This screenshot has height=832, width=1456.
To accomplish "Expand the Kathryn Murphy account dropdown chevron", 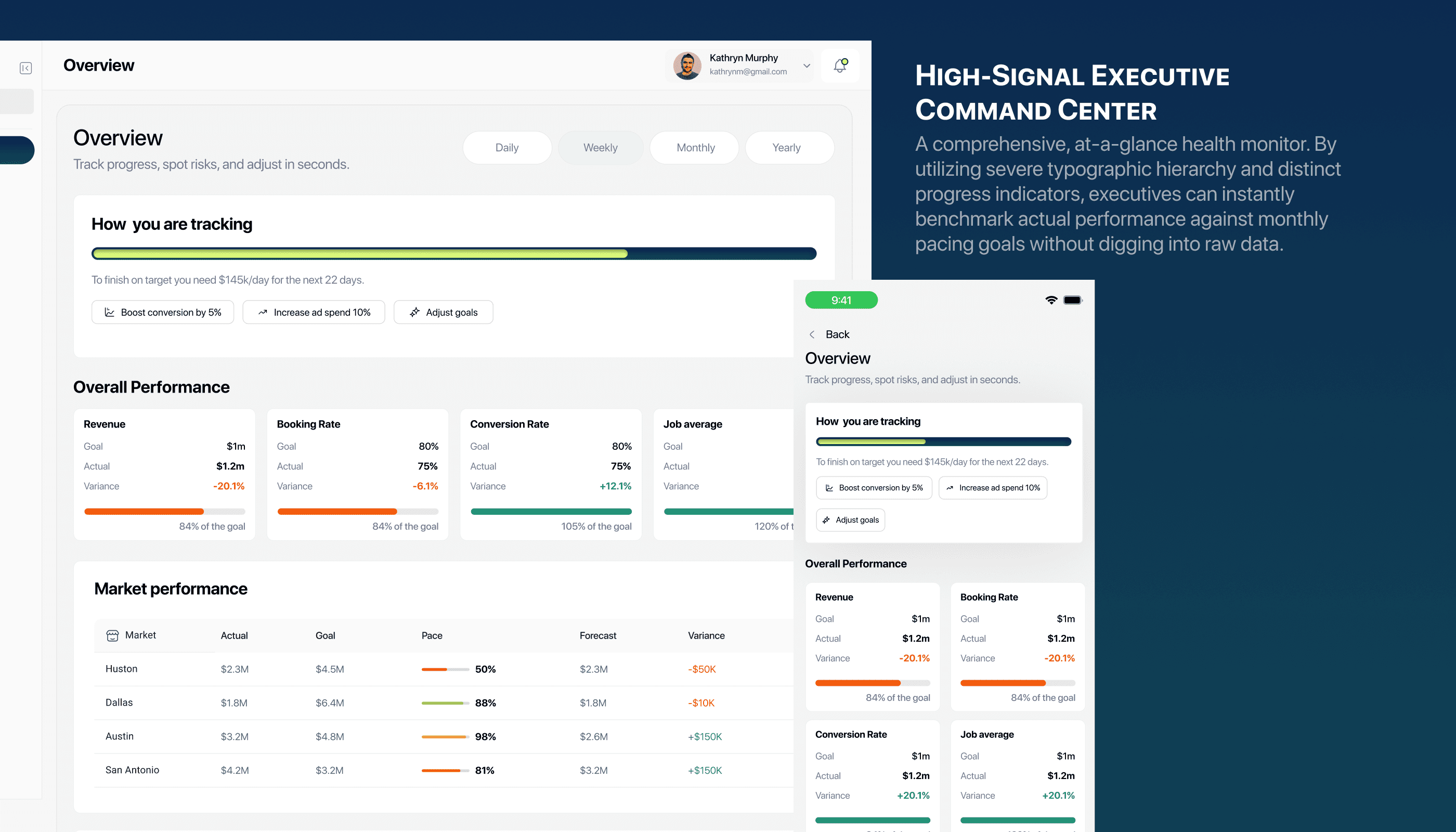I will click(807, 66).
